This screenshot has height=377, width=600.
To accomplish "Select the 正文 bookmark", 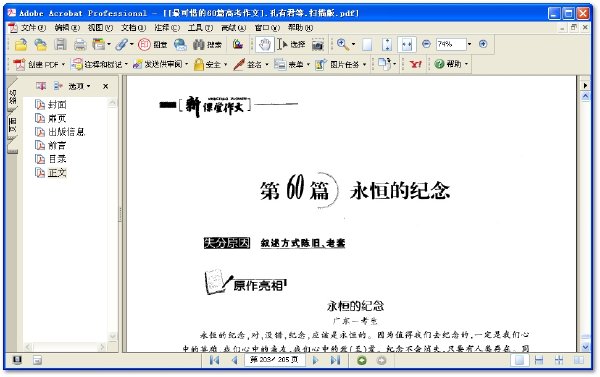I will 57,173.
